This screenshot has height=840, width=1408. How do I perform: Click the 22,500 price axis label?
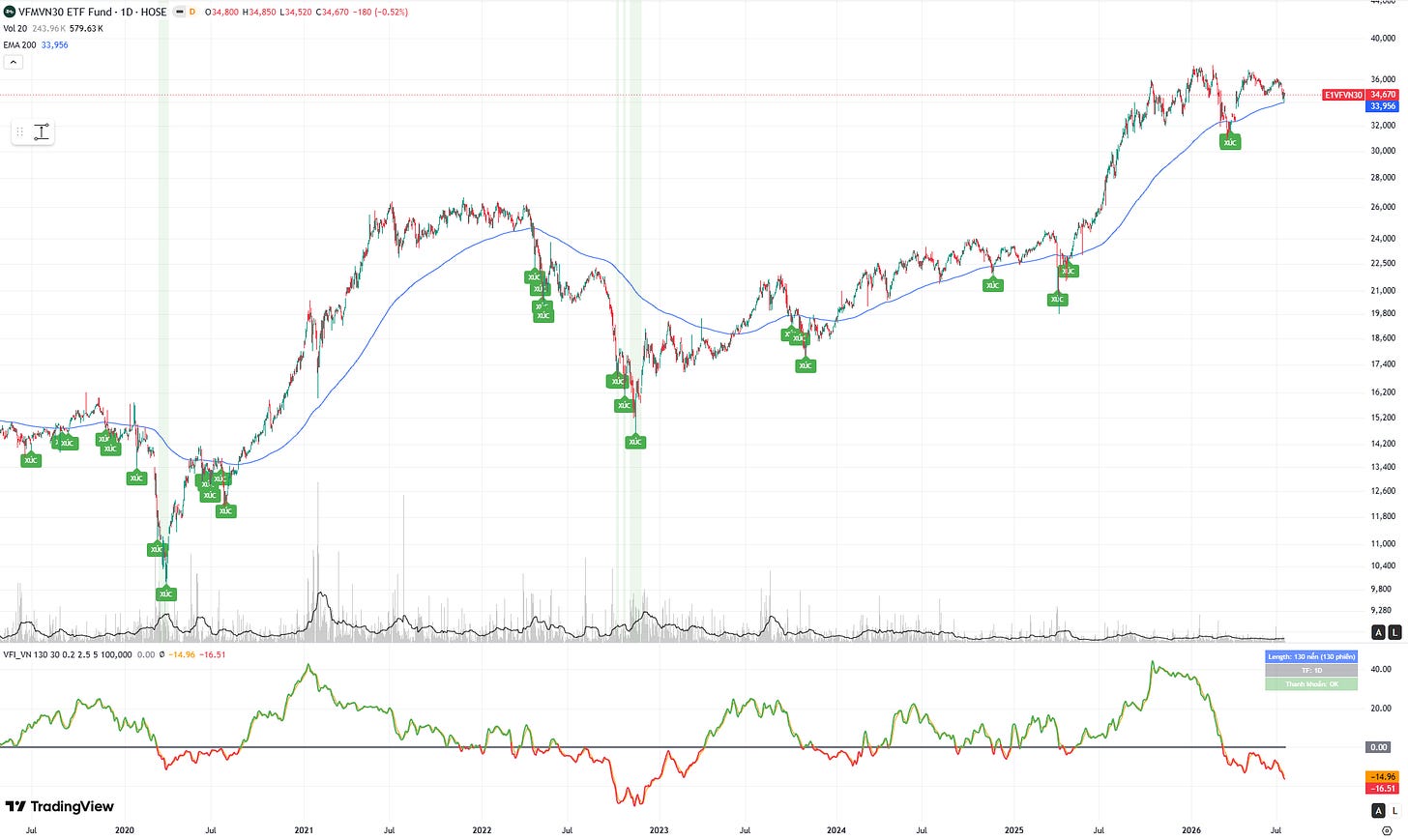click(1383, 263)
